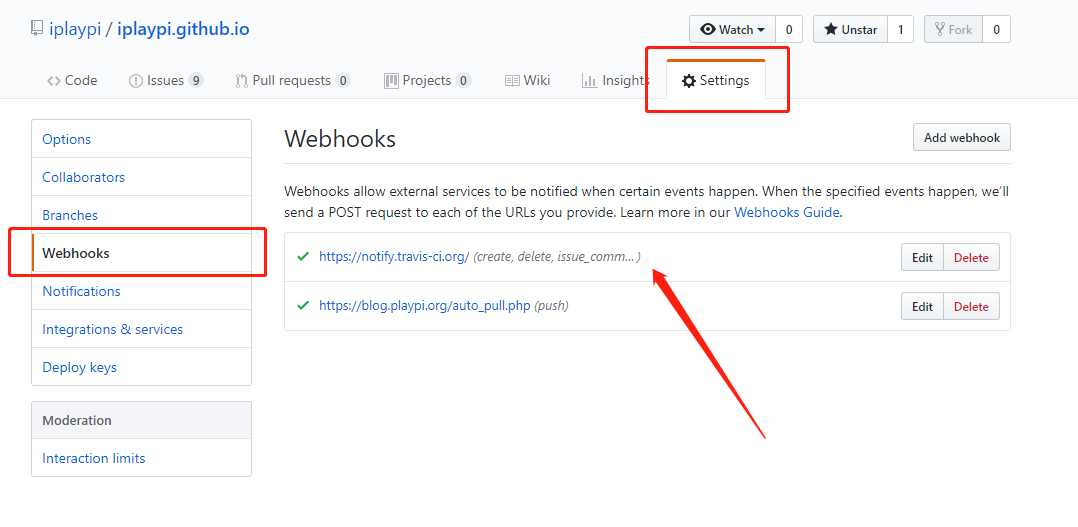
Task: Click the Issues counter badge 9
Action: click(195, 80)
